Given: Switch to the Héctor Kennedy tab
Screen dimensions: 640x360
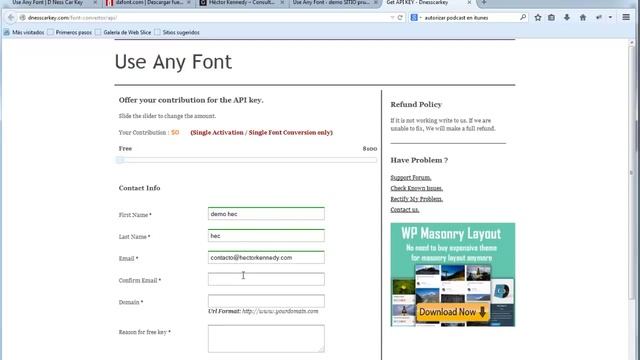Looking at the screenshot, I should coord(242,2).
